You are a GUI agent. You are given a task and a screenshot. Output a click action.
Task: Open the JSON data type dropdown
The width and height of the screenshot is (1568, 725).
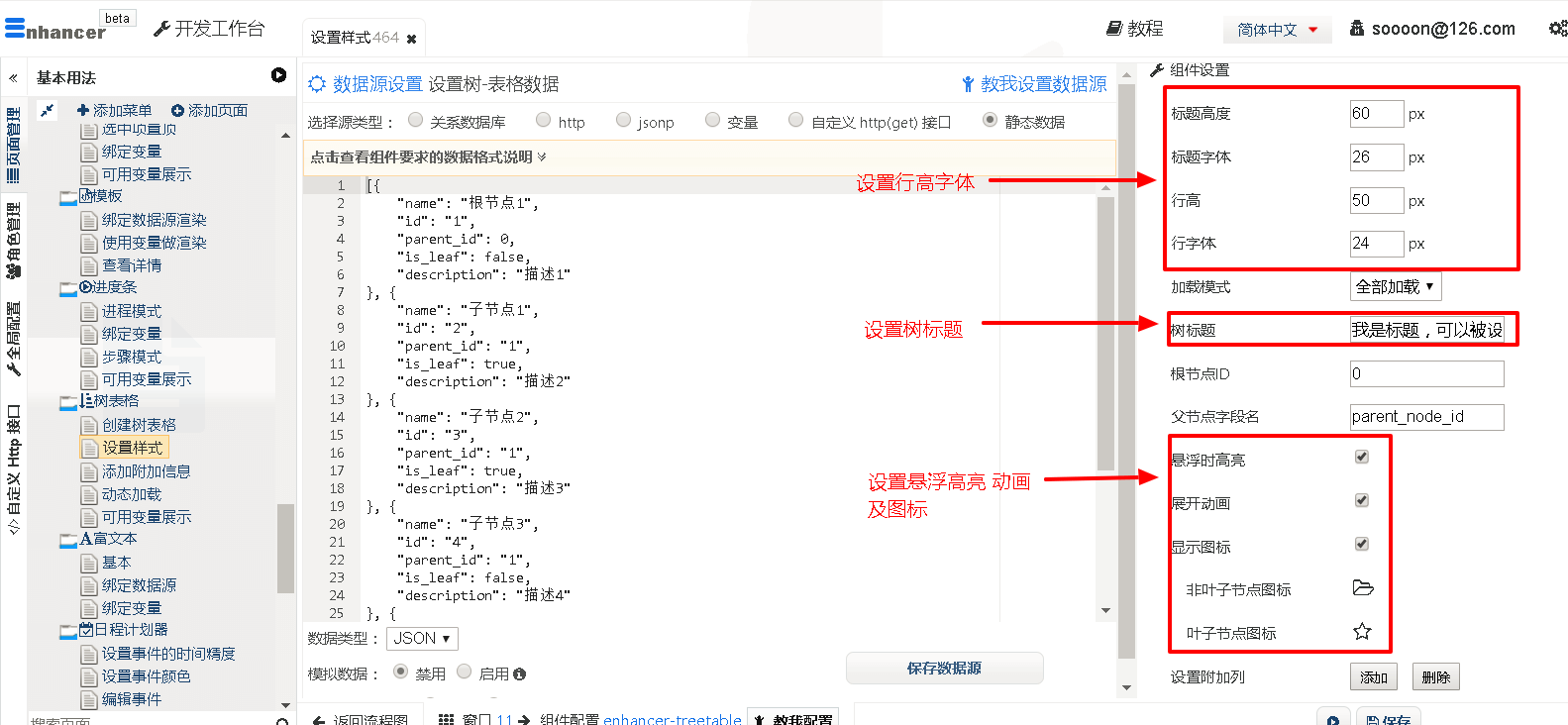422,639
